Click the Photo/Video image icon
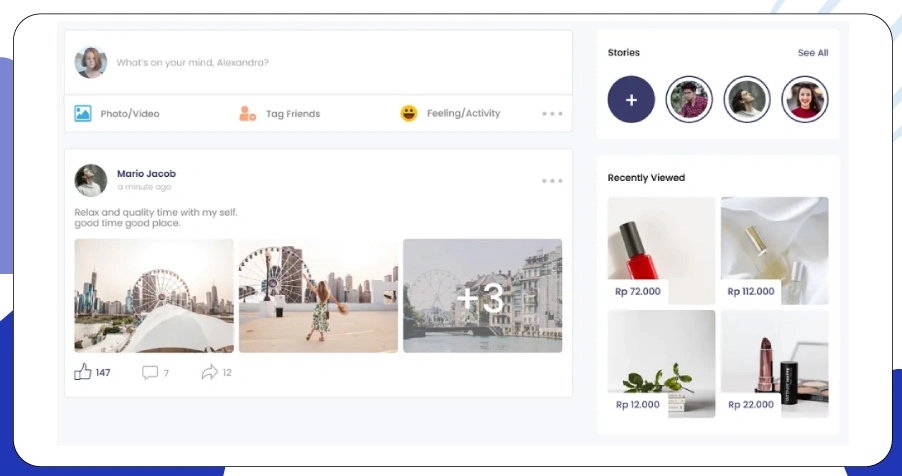The image size is (902, 476). coord(83,114)
